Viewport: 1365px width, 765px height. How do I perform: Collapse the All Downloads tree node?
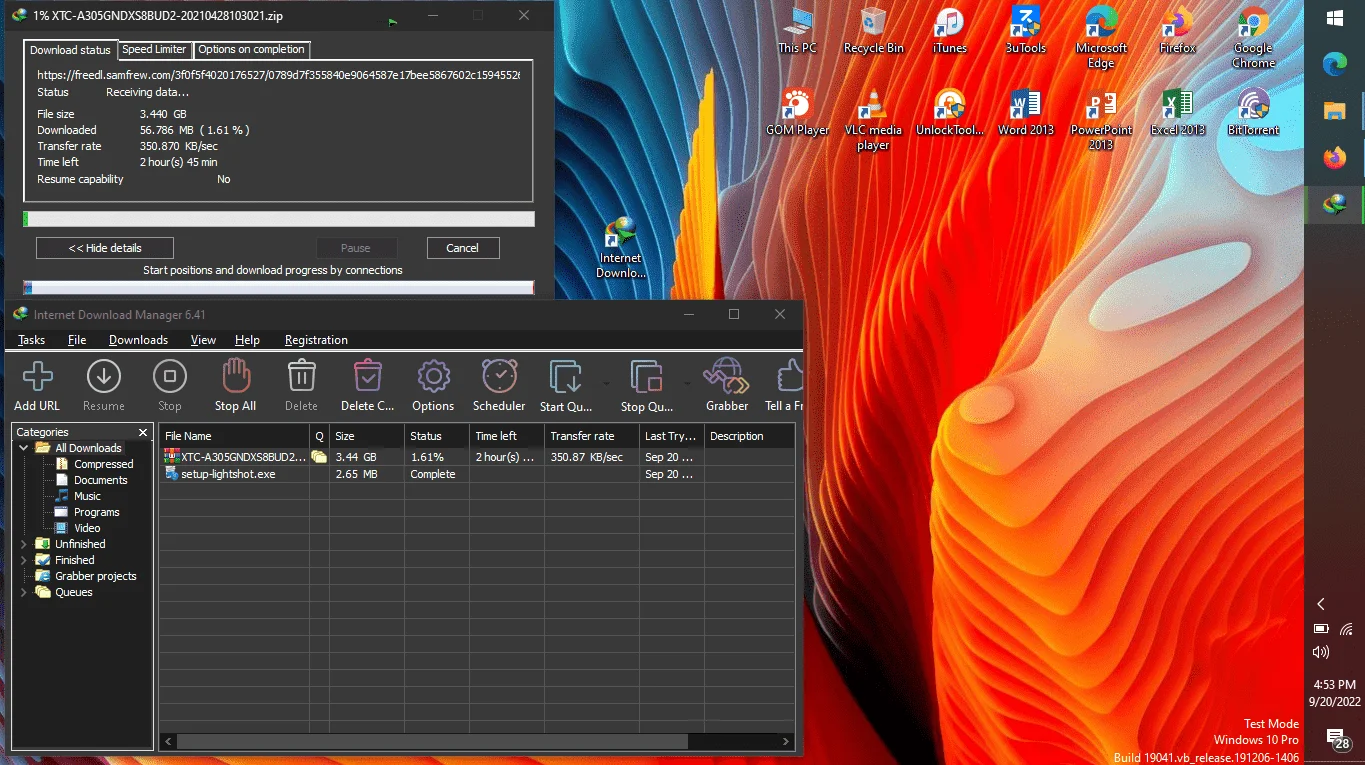[24, 448]
